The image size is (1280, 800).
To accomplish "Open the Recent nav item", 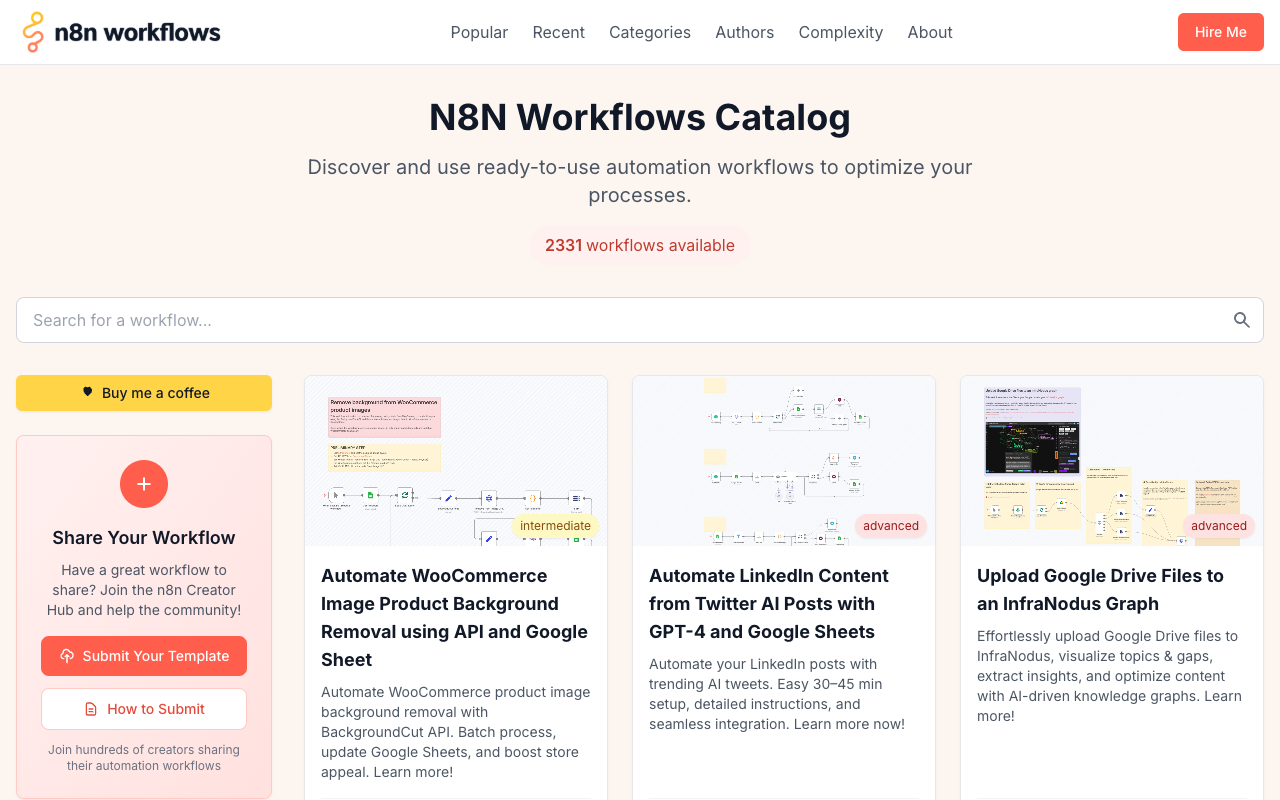I will [x=558, y=32].
